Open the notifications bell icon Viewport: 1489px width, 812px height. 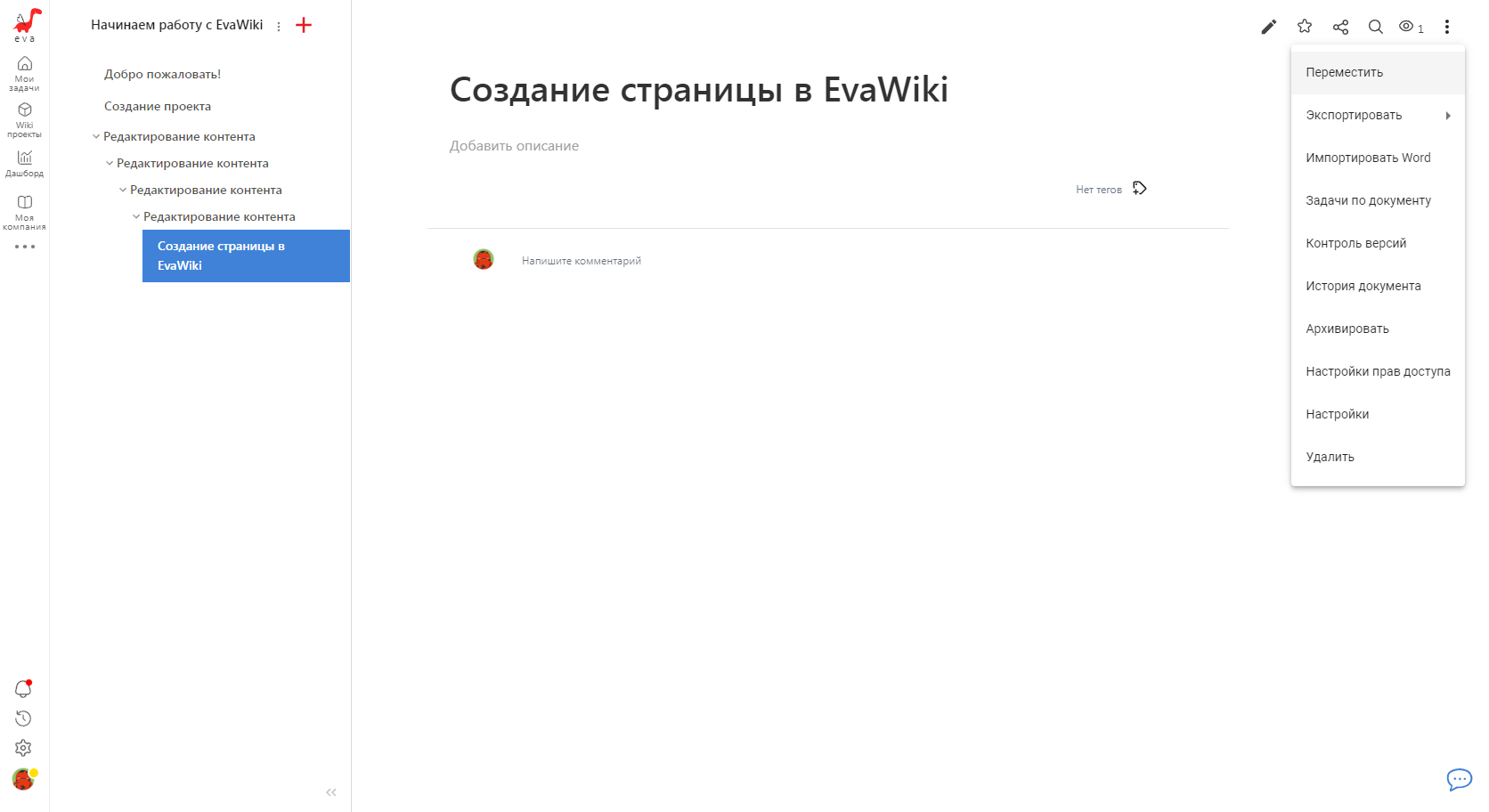[x=23, y=689]
